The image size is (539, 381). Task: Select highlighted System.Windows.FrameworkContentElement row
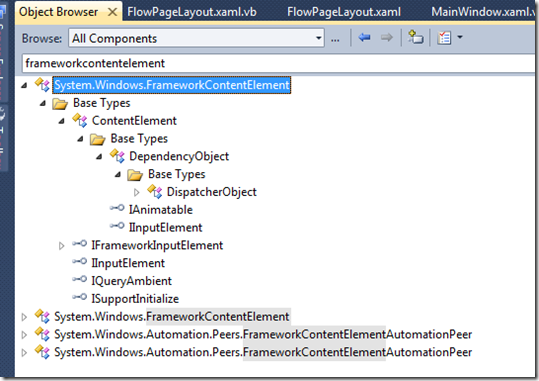click(x=172, y=85)
